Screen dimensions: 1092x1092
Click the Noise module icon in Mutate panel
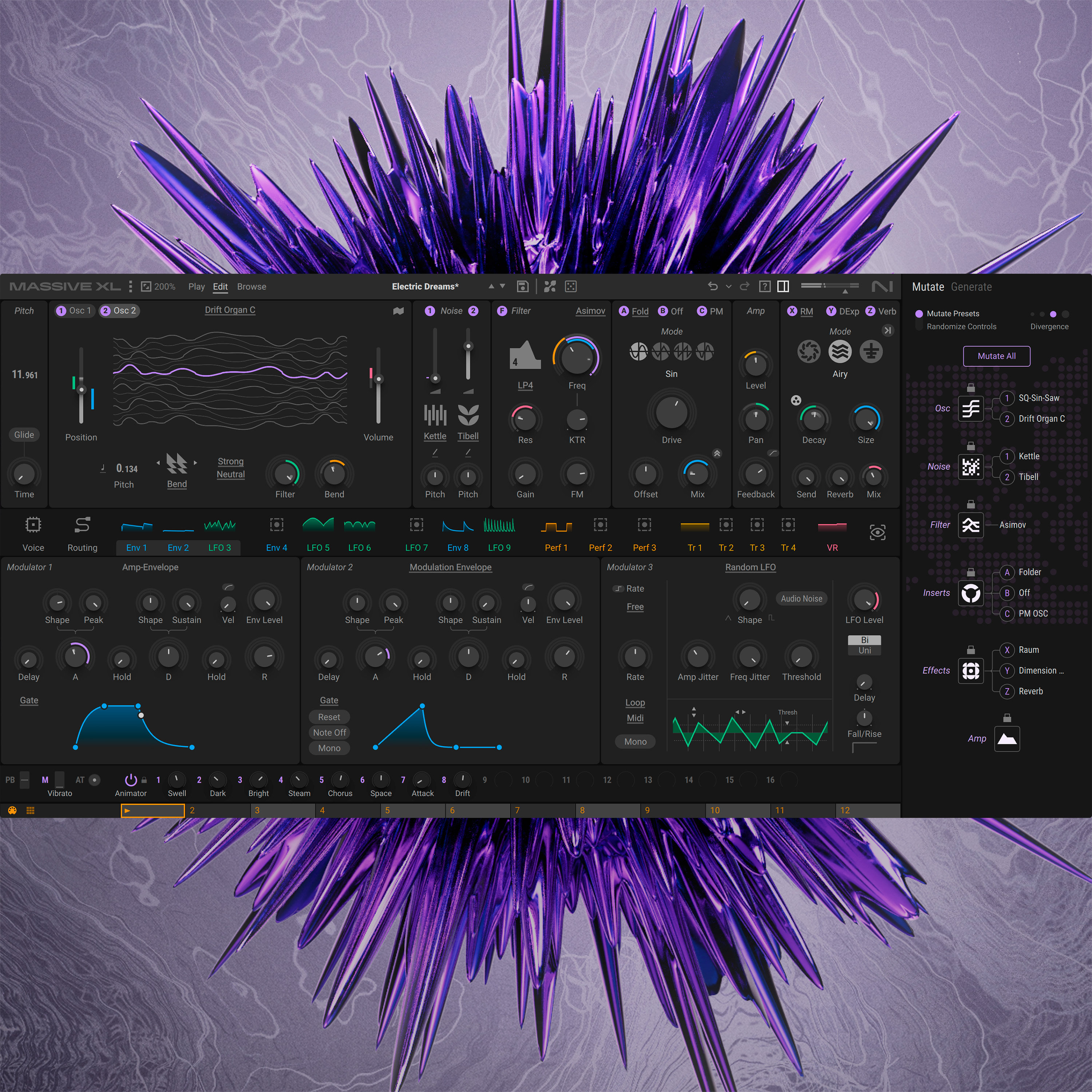click(970, 467)
